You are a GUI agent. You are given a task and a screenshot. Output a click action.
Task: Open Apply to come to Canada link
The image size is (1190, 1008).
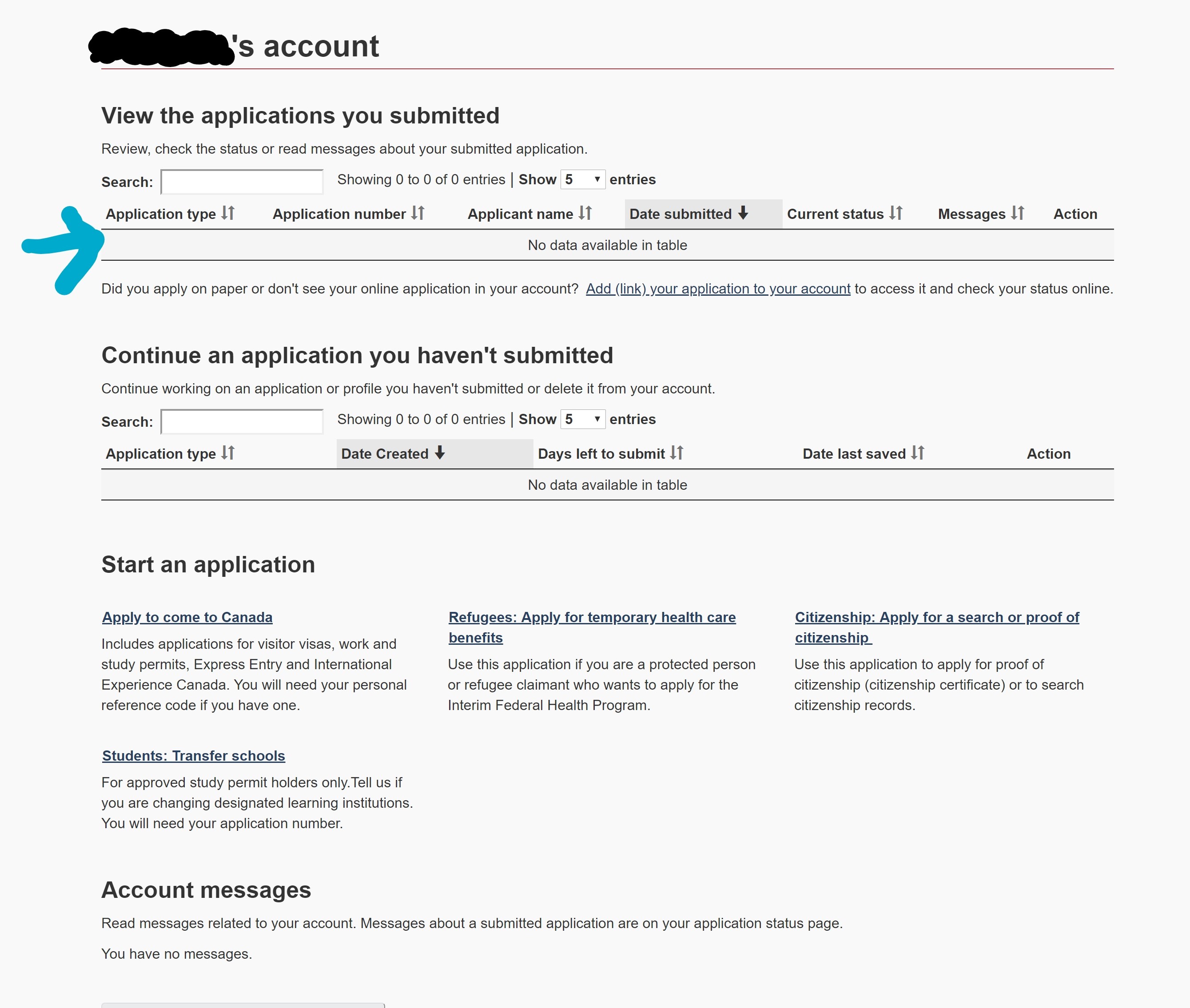tap(187, 618)
